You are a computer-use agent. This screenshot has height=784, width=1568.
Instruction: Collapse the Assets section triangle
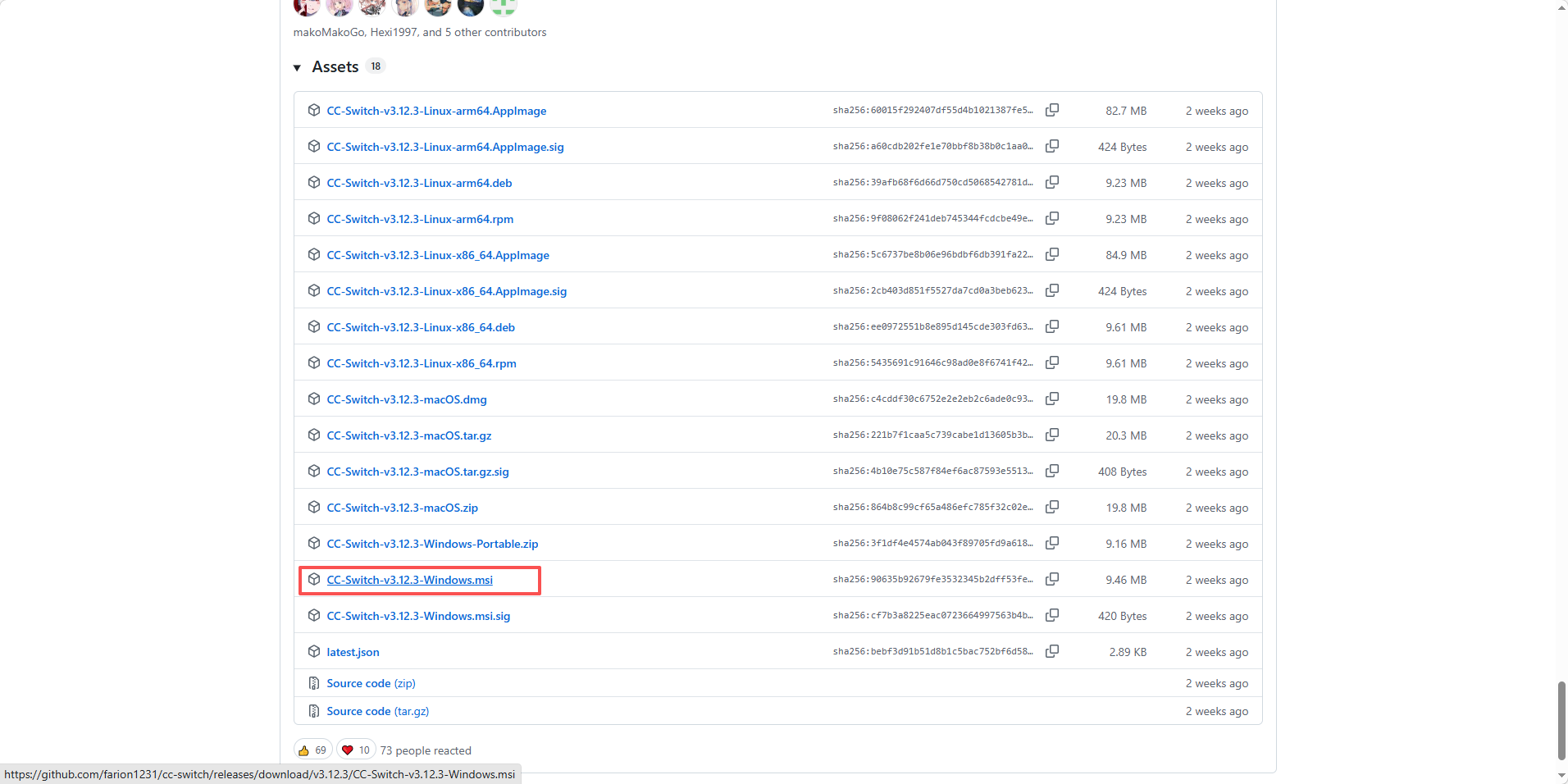click(297, 67)
